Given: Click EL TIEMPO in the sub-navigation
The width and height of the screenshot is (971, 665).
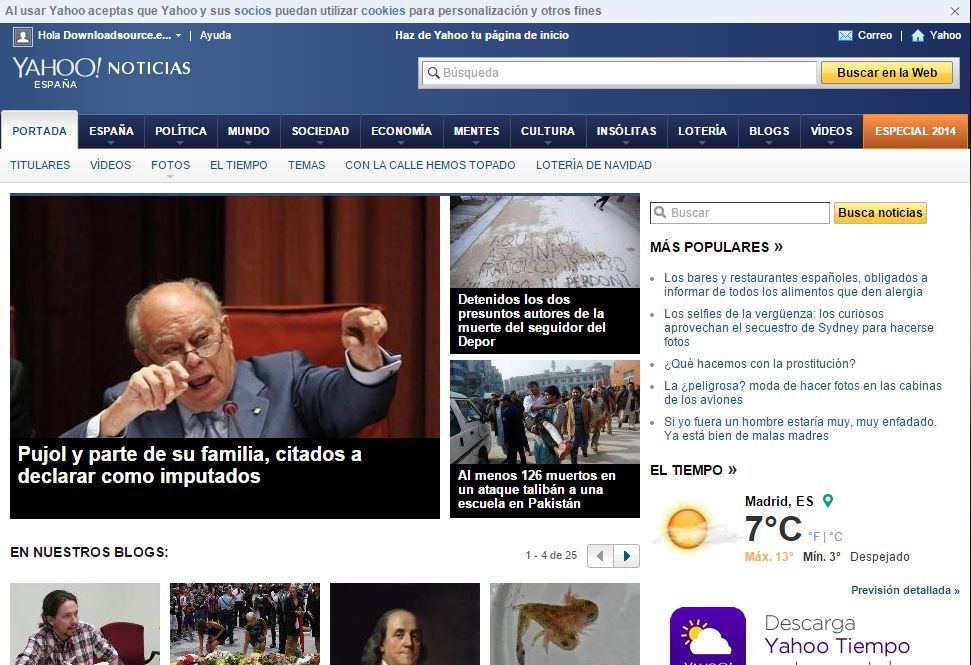Looking at the screenshot, I should tap(238, 165).
